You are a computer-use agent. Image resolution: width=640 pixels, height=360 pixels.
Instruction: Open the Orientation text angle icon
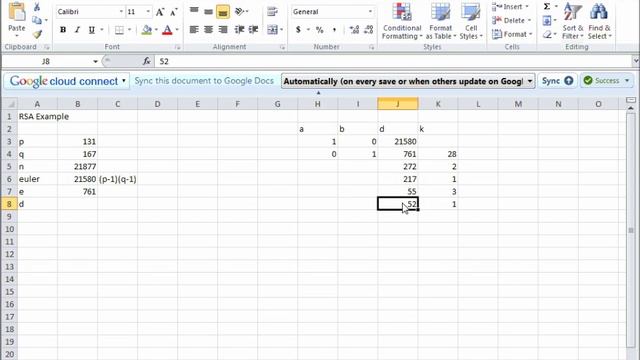tap(240, 11)
